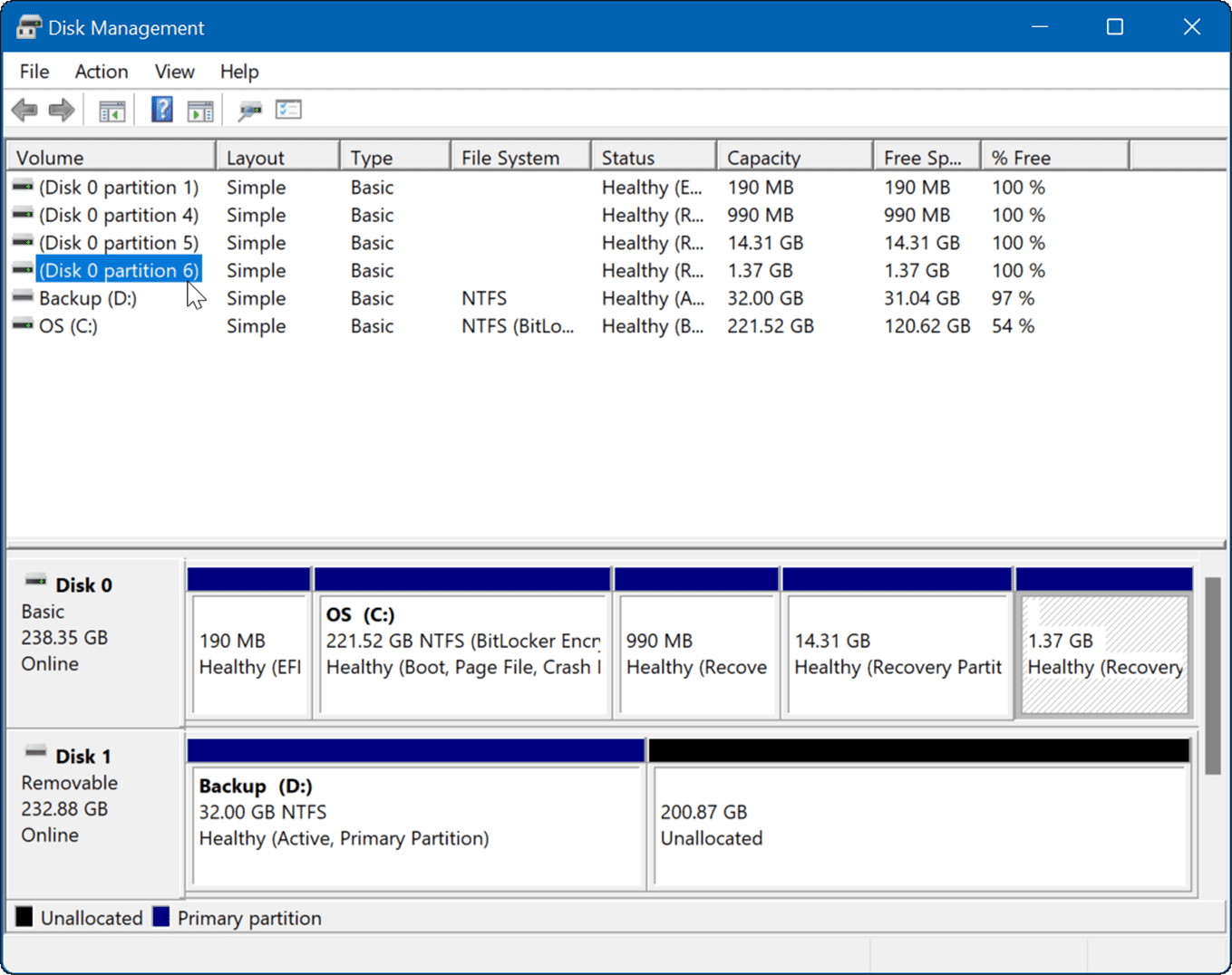Select the OS (C:) volume row

(68, 325)
